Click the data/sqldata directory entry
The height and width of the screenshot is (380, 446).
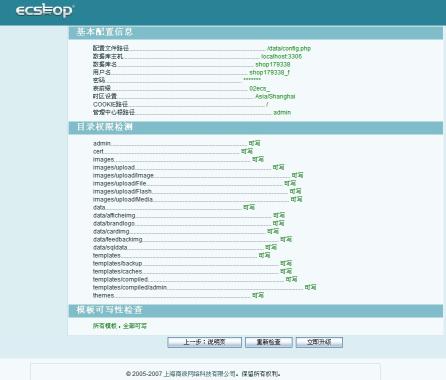110,247
